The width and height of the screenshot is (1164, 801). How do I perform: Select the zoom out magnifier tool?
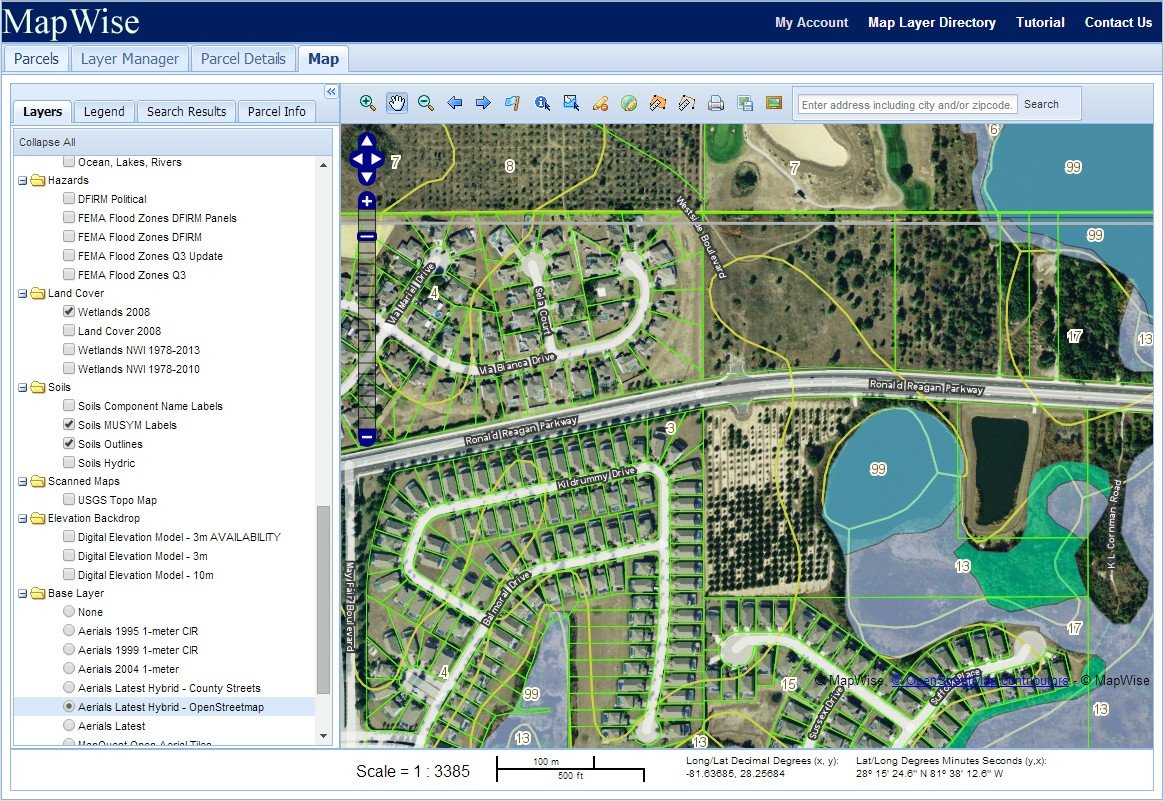click(426, 103)
